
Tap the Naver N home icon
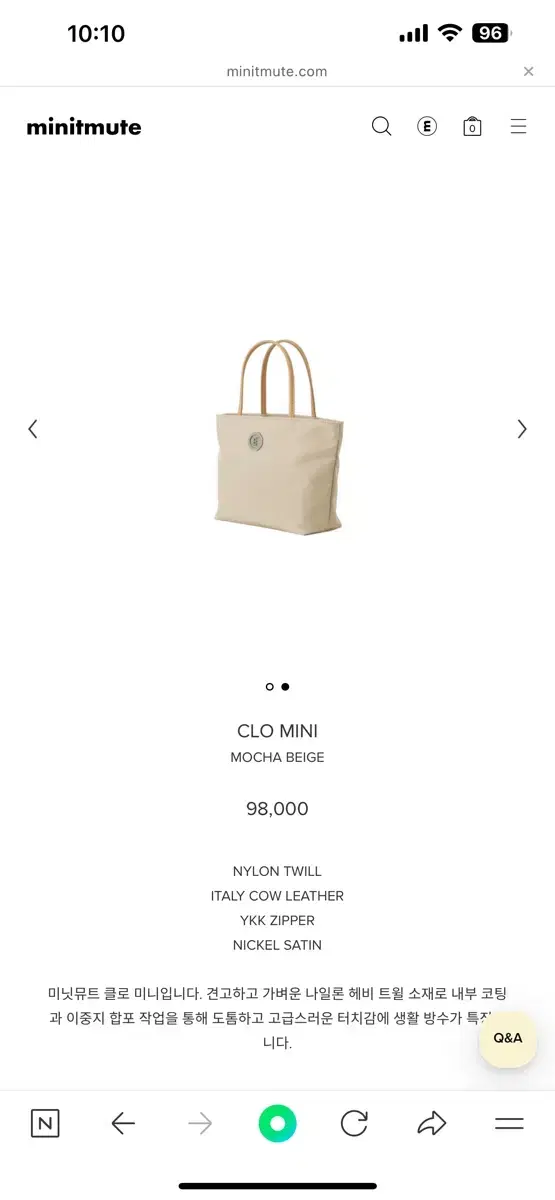tap(45, 1123)
